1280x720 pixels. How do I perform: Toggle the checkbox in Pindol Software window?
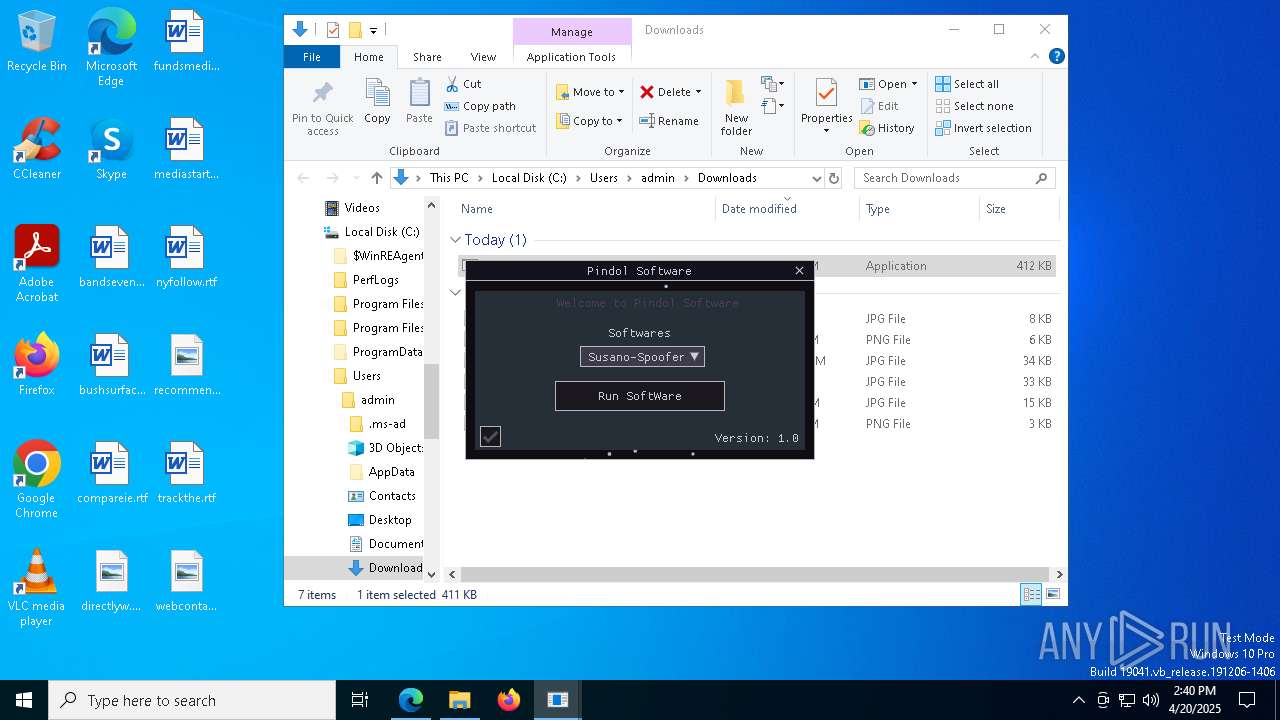490,436
